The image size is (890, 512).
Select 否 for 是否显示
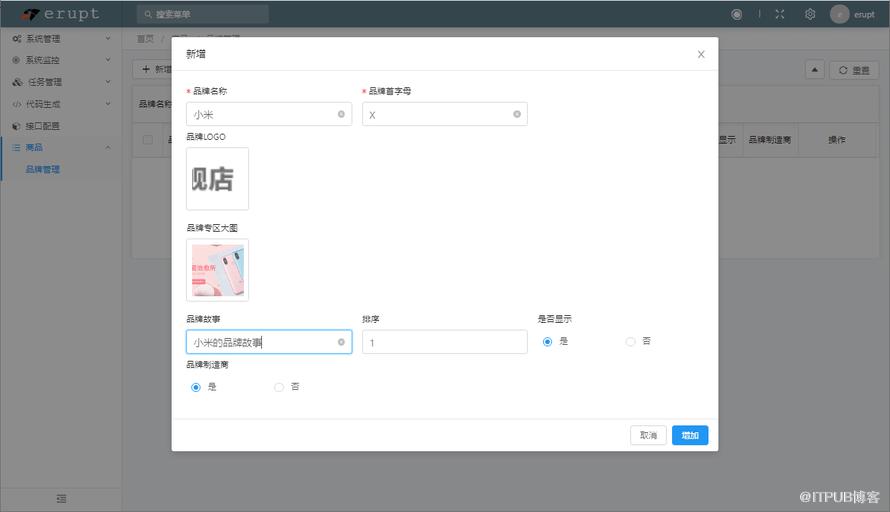[x=630, y=342]
